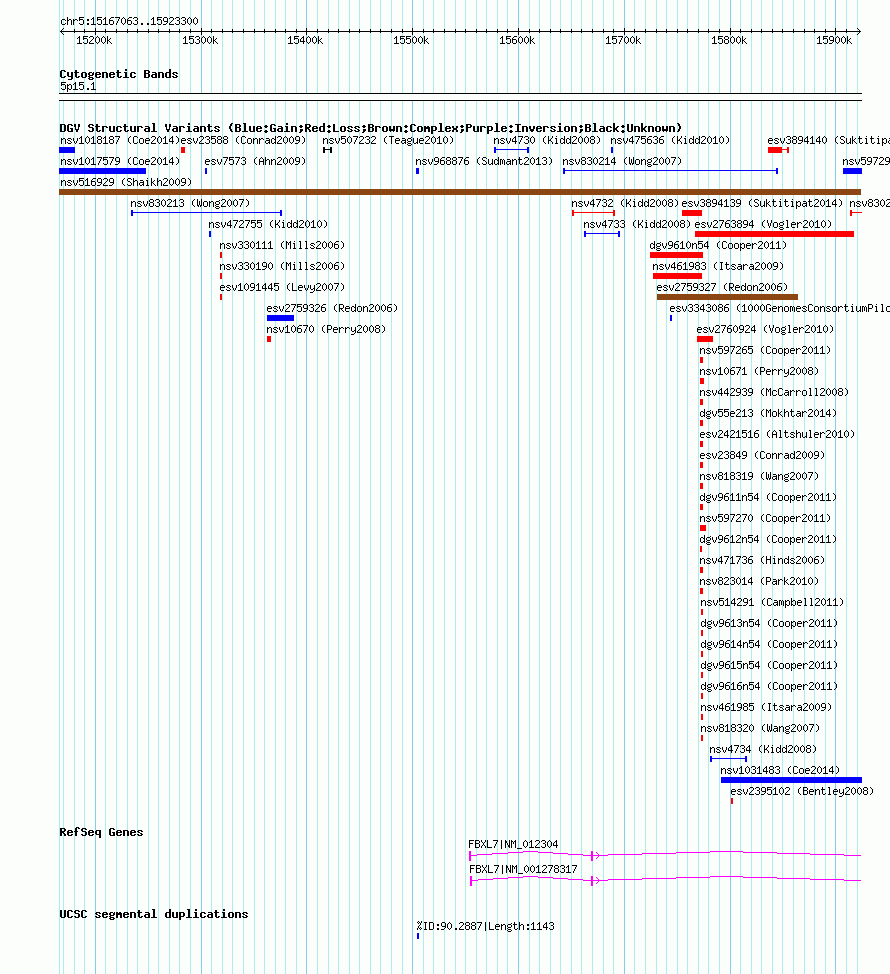Click the long brown nsv516929 complex bar
The width and height of the screenshot is (890, 974).
[460, 193]
